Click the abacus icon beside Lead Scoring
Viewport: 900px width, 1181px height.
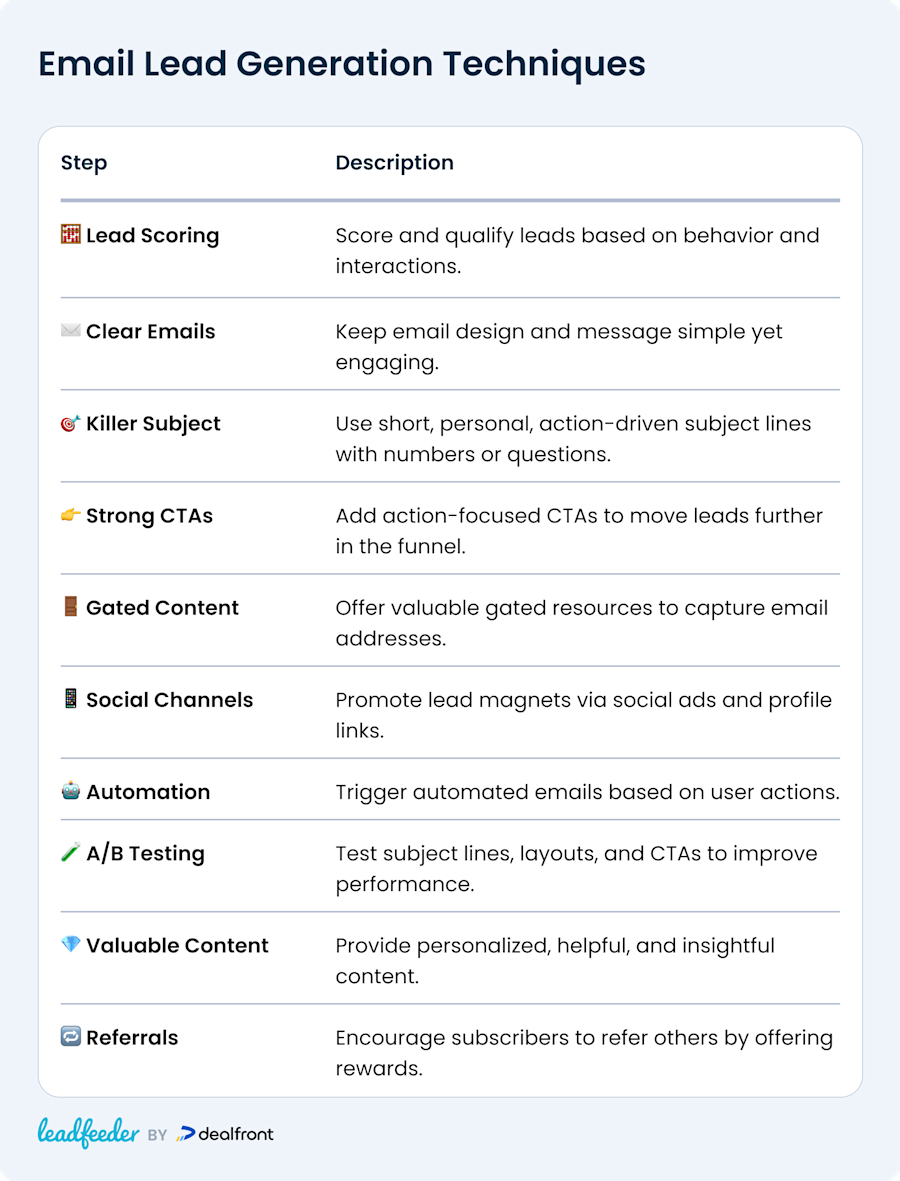(x=71, y=234)
